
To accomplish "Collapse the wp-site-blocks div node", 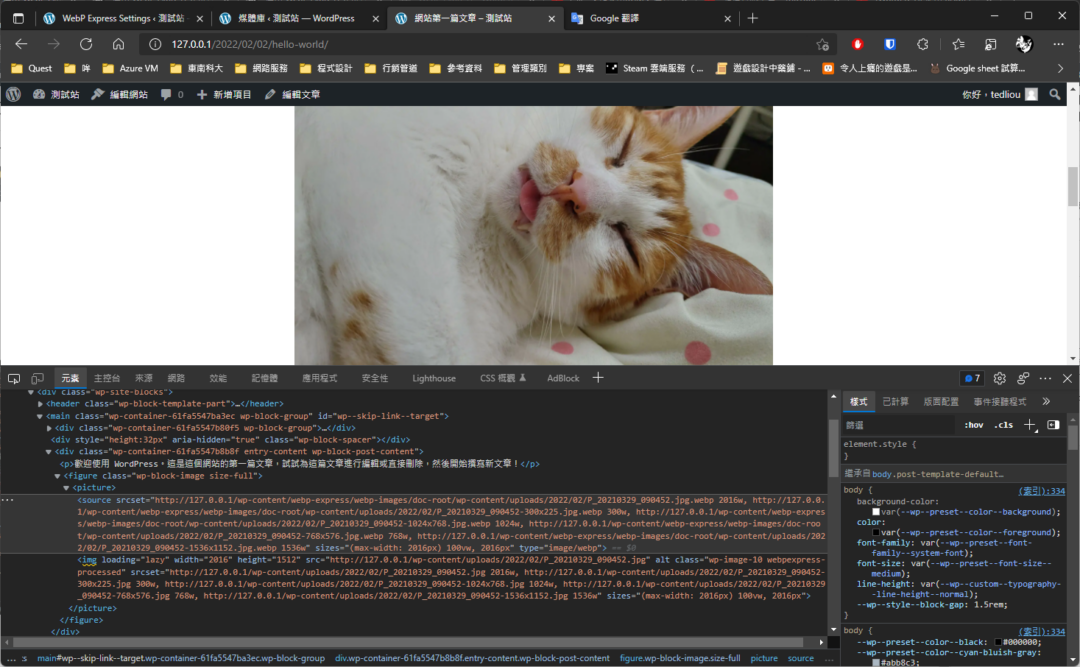I will coord(31,392).
